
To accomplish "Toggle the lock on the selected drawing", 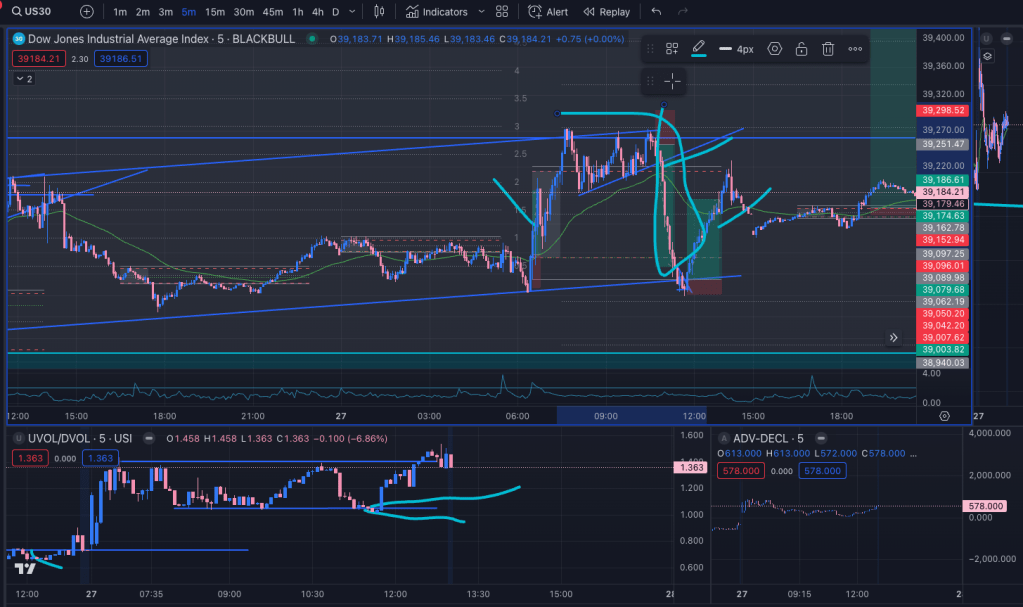I will pos(801,49).
